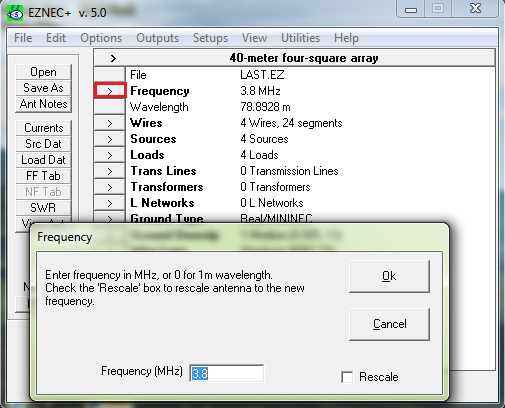Open the Setups menu
This screenshot has width=505, height=408.
210,38
